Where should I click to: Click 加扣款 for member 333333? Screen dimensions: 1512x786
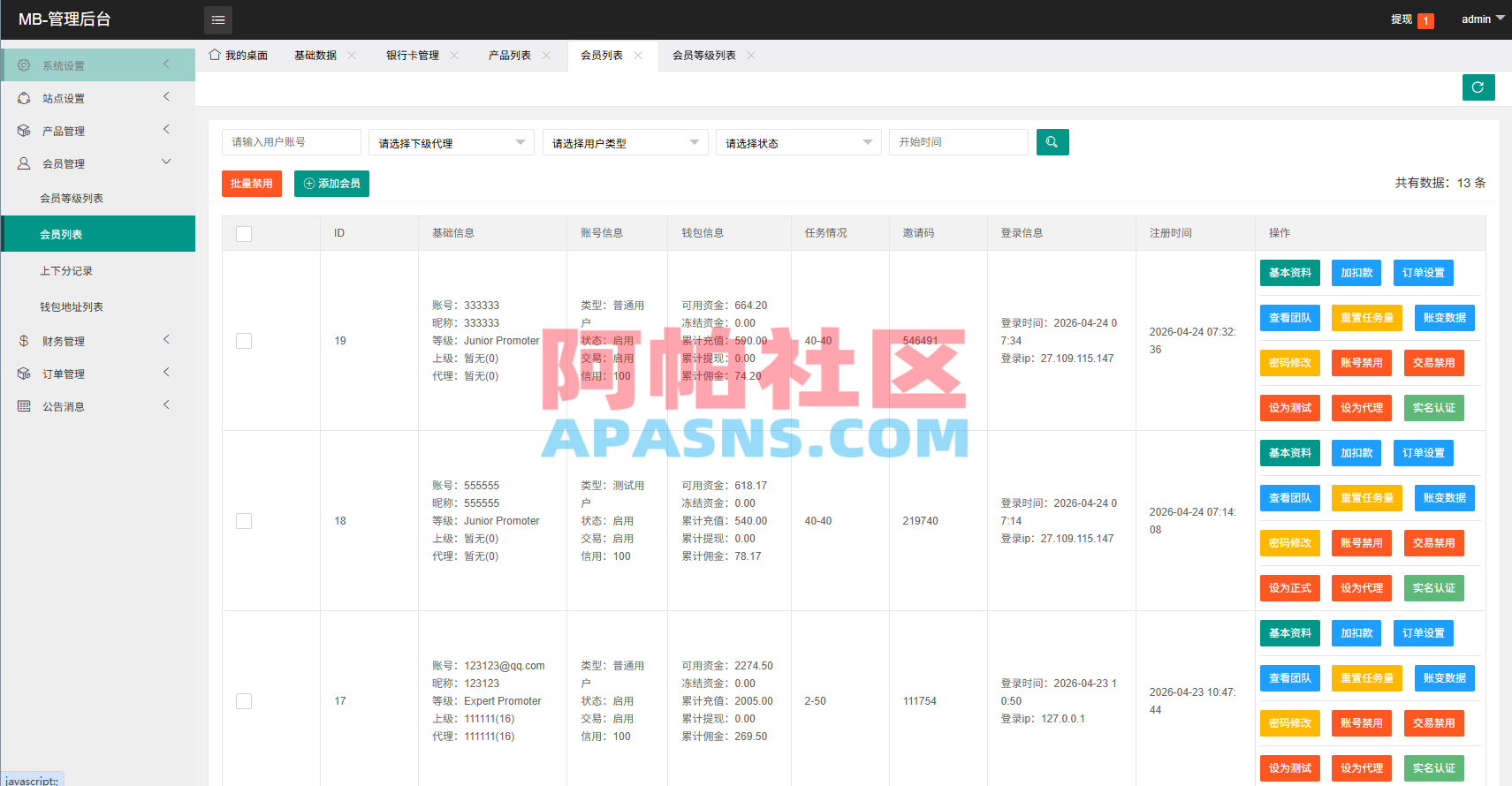tap(1356, 273)
